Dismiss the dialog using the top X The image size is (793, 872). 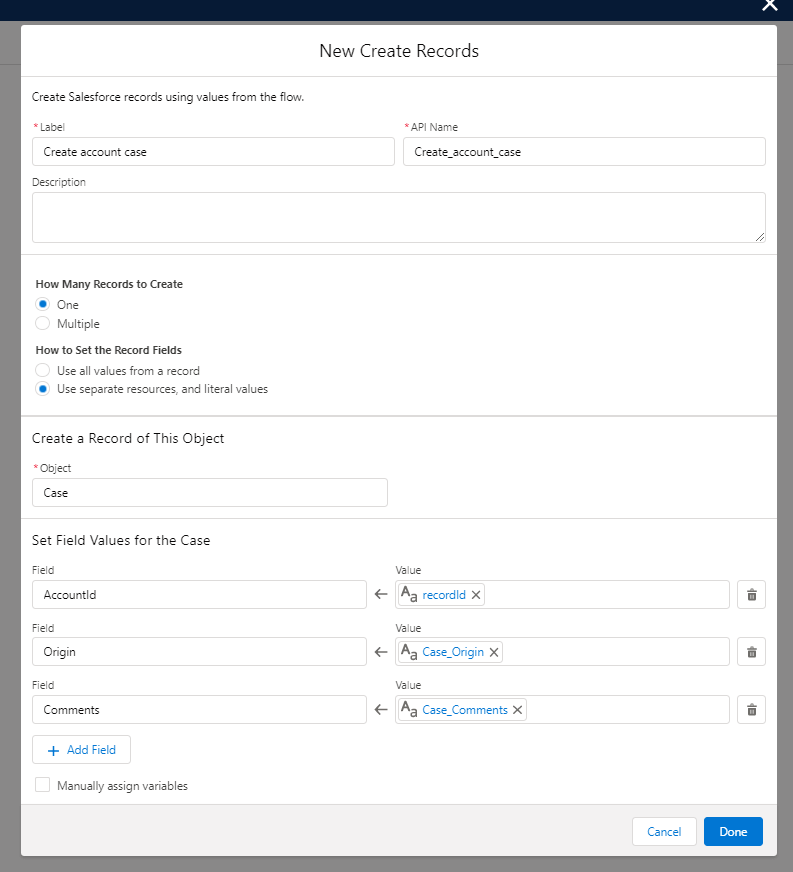point(769,6)
